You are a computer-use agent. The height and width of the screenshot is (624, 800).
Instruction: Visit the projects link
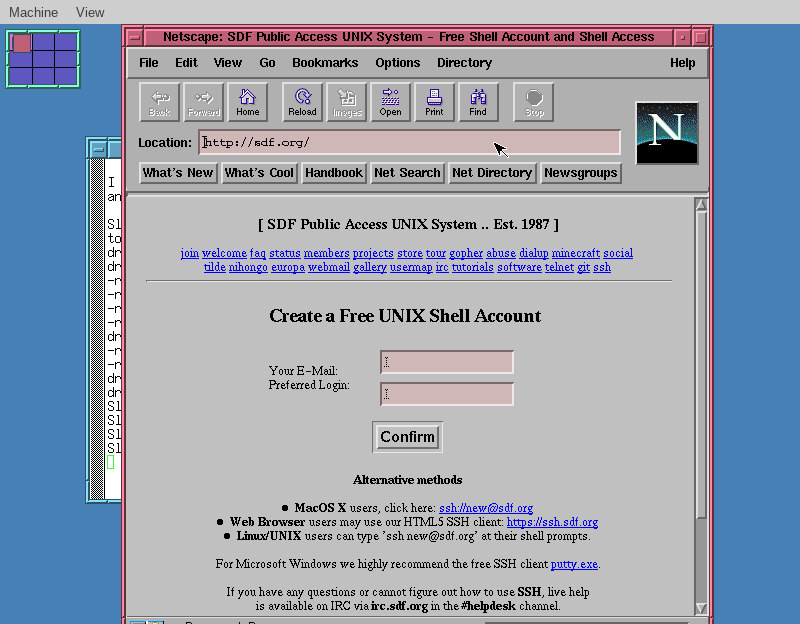[373, 253]
